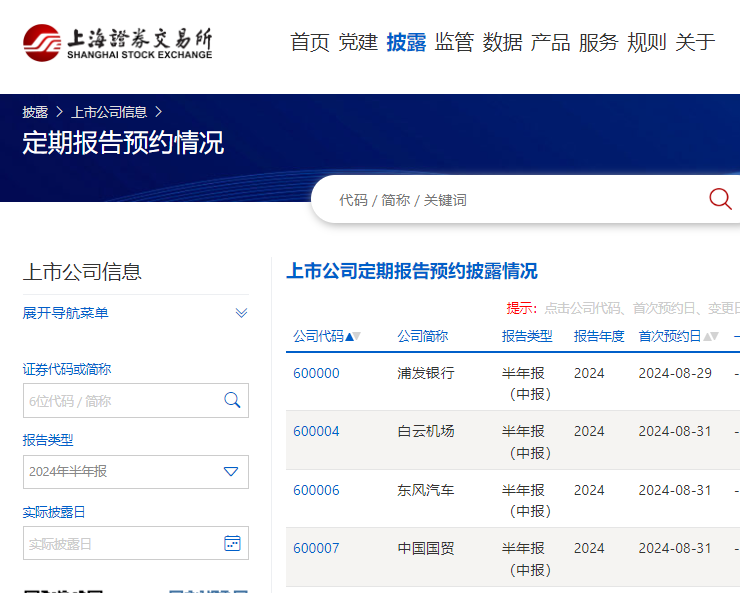Open the 监管 menu
The height and width of the screenshot is (593, 740).
pos(454,42)
